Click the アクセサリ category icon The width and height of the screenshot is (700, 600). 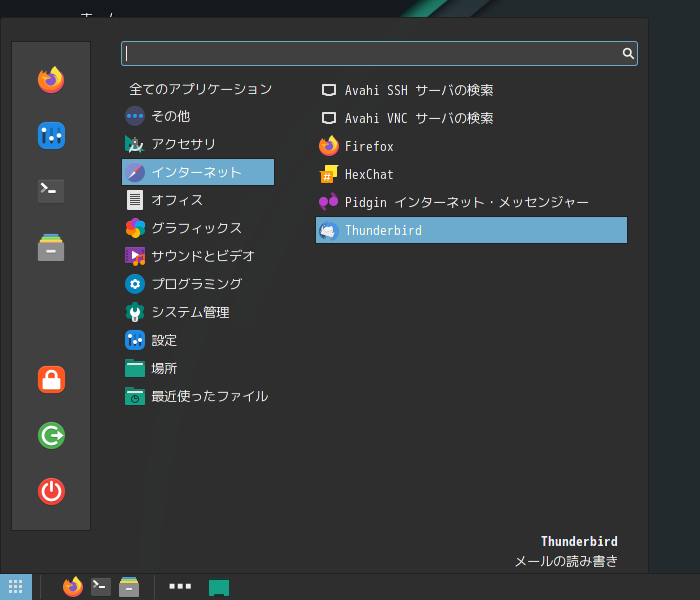pos(135,144)
